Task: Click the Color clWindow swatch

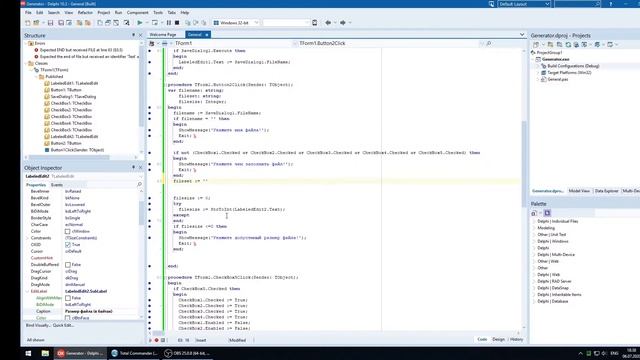Action: click(x=68, y=231)
